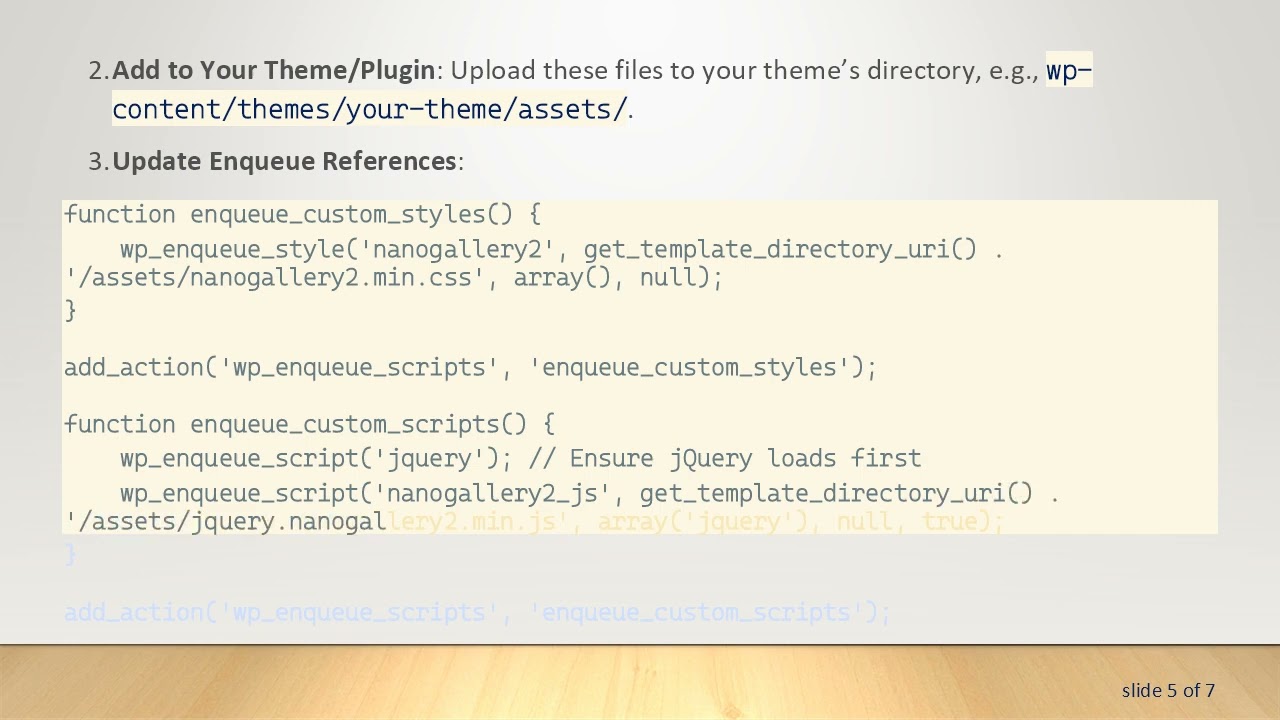Viewport: 1280px width, 720px height.
Task: Click the 'function enqueue_custom_styles() {' code line
Action: click(x=303, y=214)
